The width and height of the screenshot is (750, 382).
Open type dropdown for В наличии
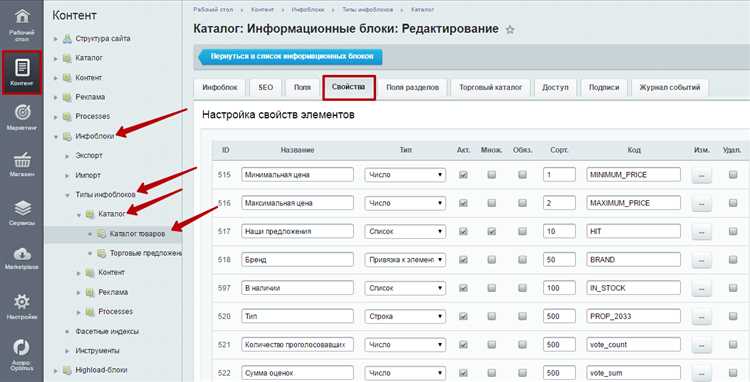pyautogui.click(x=405, y=288)
